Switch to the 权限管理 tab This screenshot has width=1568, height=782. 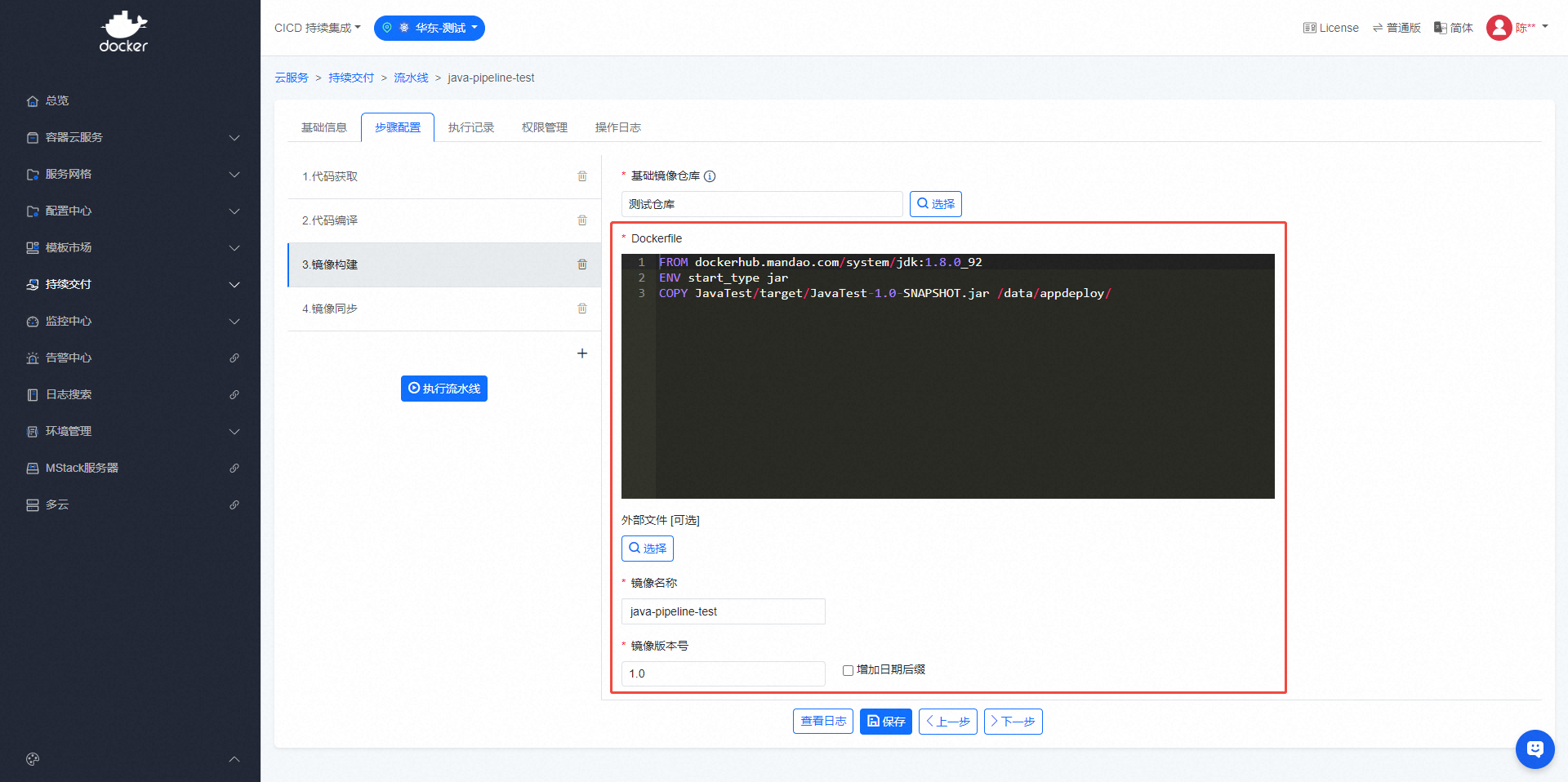[x=545, y=127]
